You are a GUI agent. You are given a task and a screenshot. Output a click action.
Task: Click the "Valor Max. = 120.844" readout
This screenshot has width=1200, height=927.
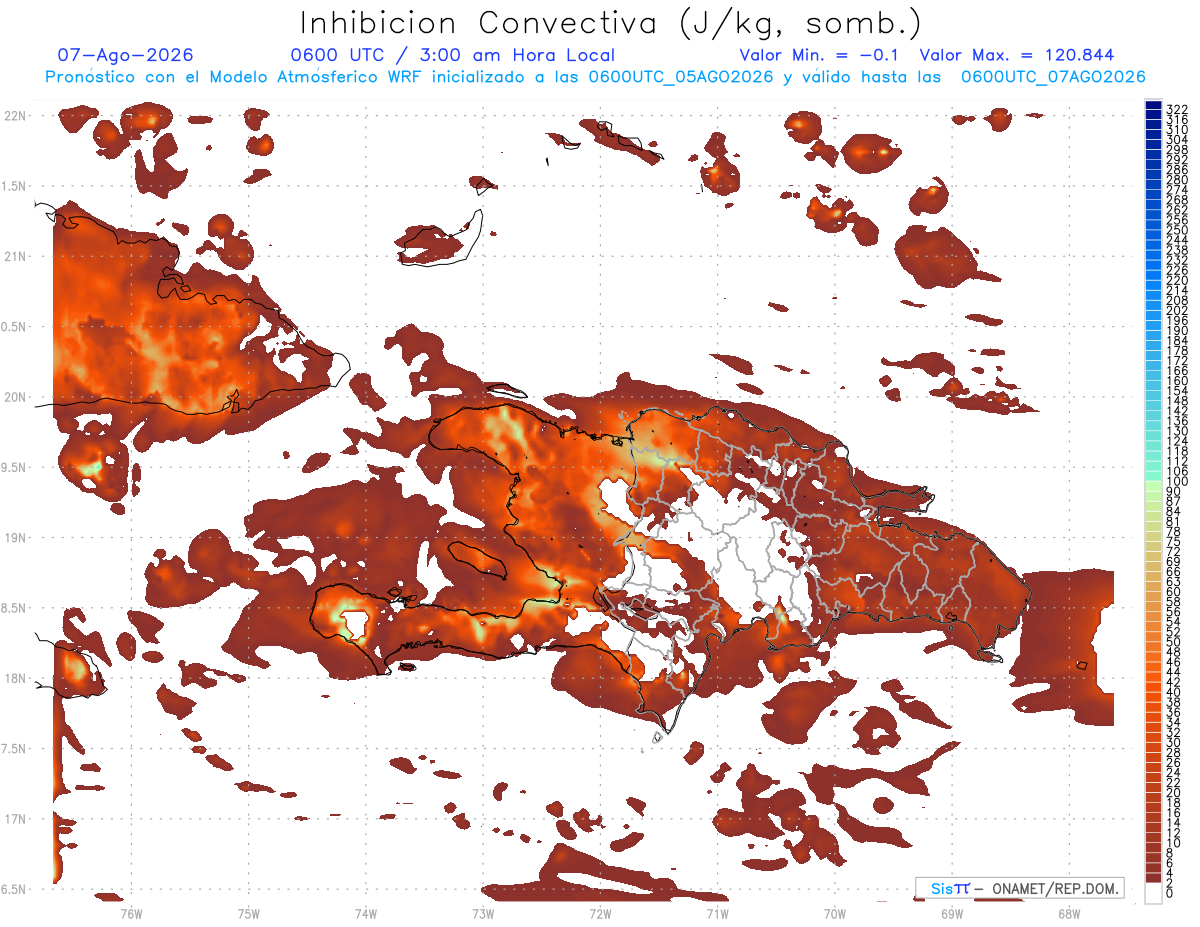tap(1017, 55)
